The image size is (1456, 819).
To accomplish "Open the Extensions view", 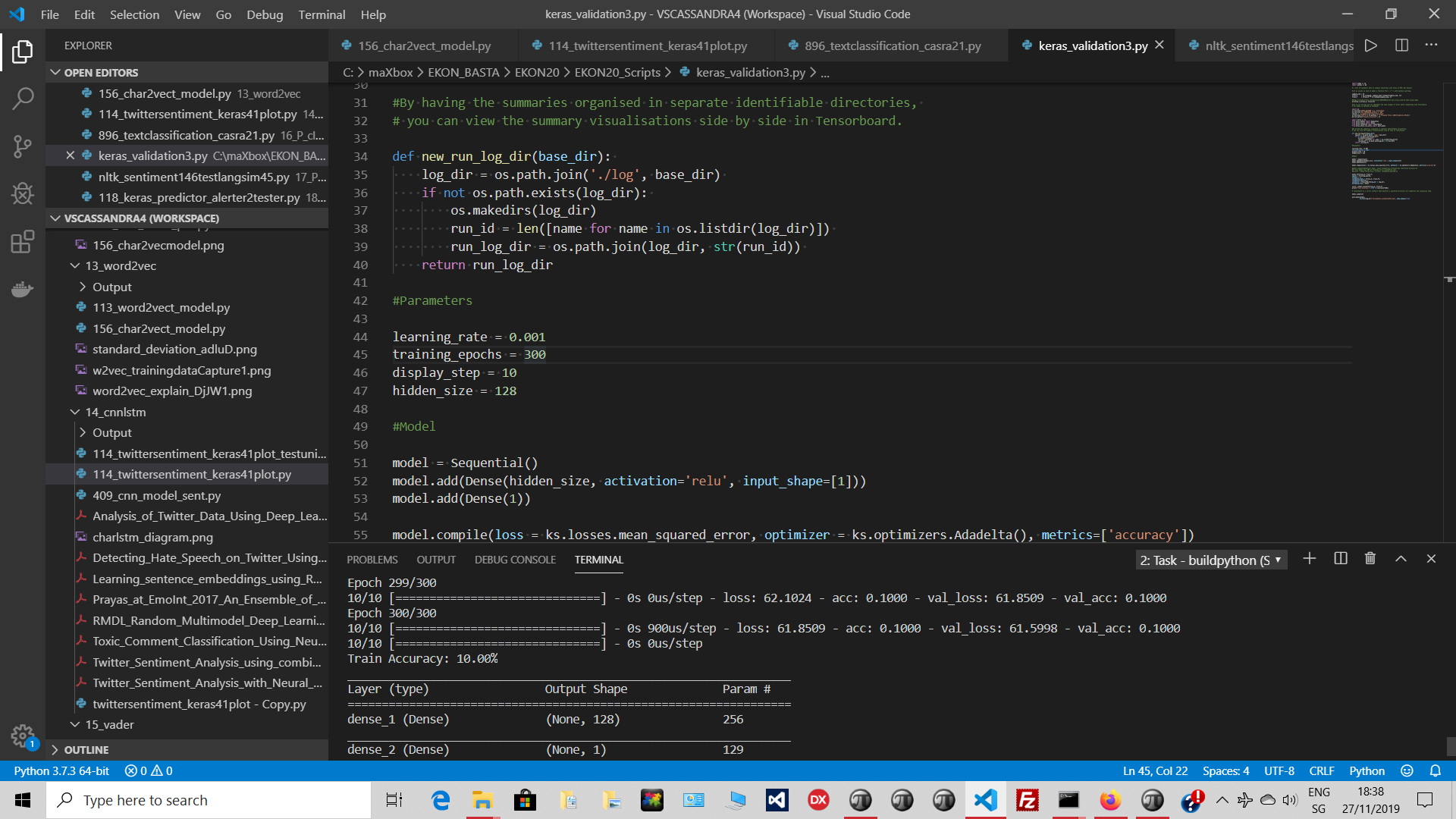I will point(22,241).
